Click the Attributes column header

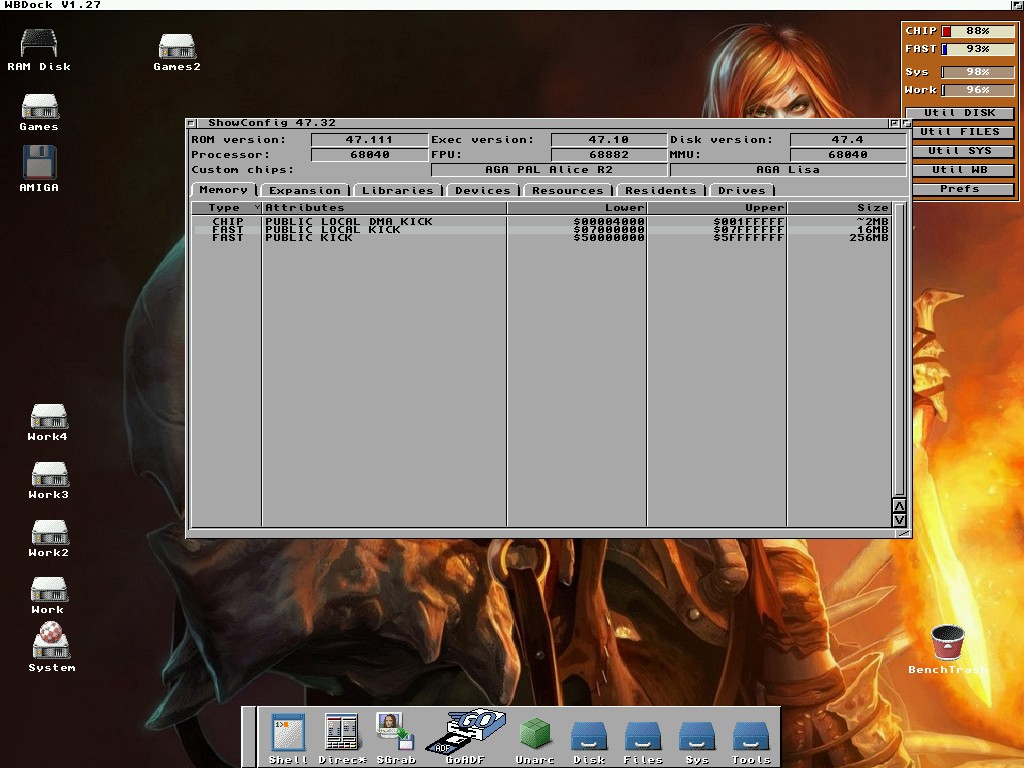pyautogui.click(x=384, y=208)
